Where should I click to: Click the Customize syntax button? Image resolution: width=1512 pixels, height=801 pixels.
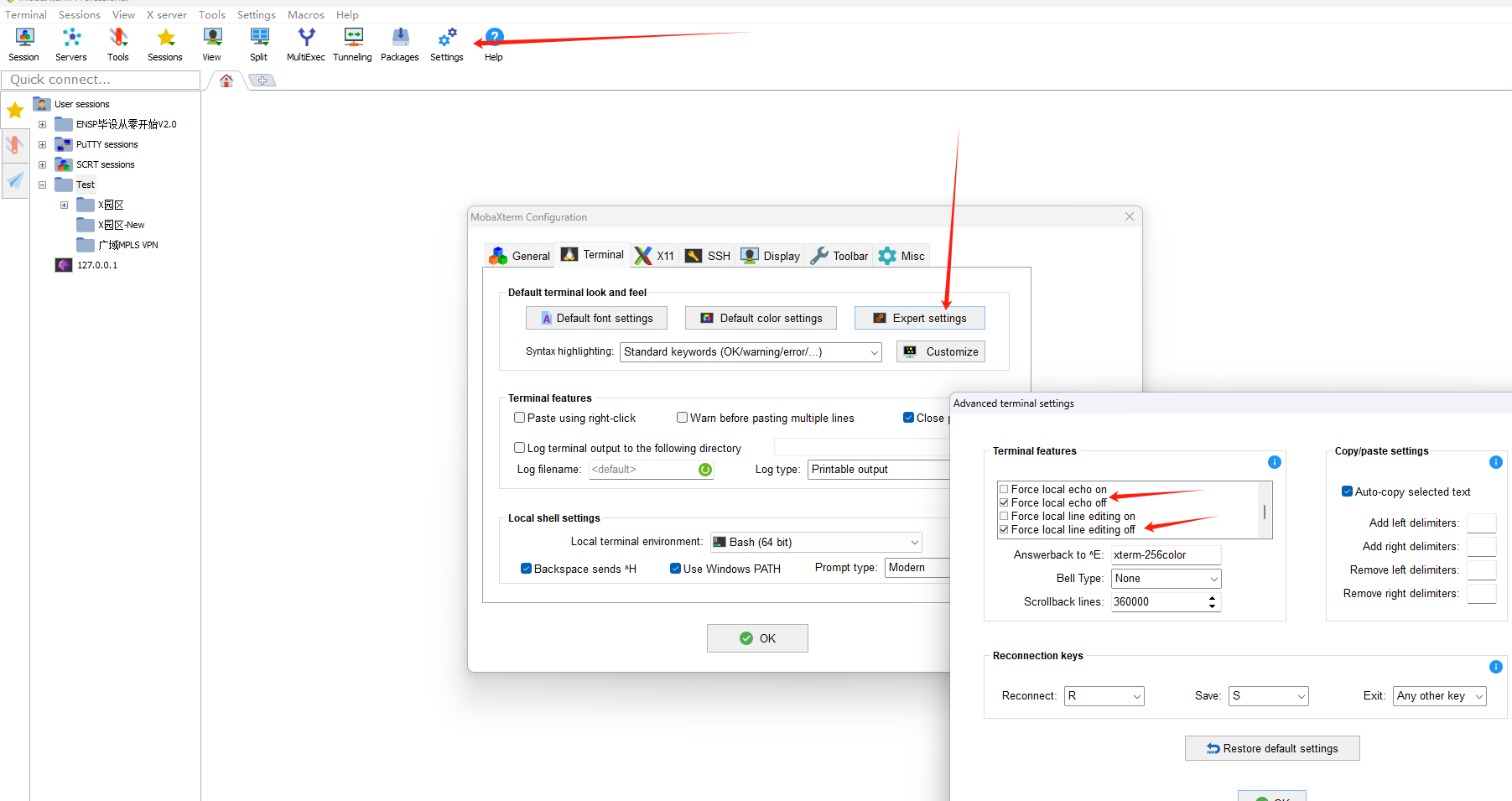(941, 352)
